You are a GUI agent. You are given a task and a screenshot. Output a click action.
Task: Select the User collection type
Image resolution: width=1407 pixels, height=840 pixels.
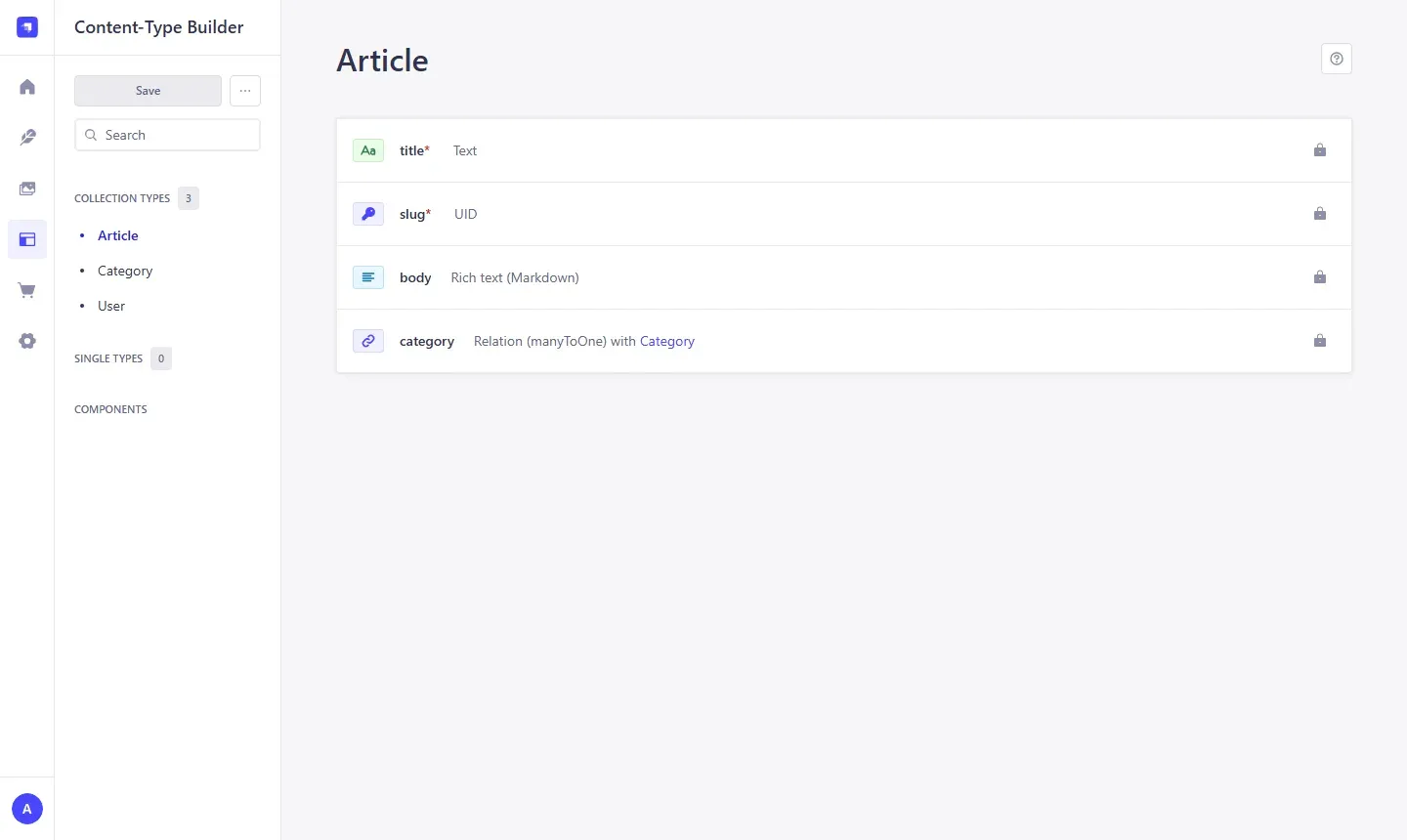pyautogui.click(x=111, y=306)
